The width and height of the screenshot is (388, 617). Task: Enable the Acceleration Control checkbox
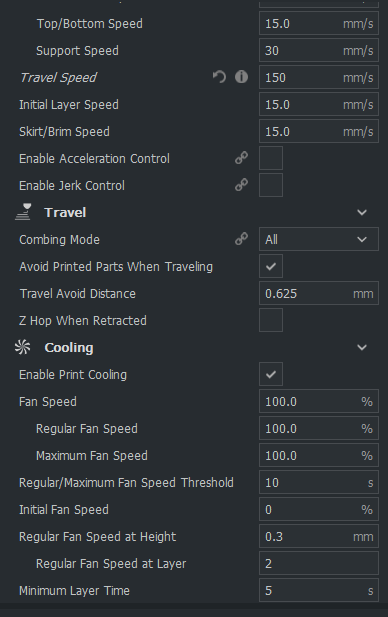(271, 158)
